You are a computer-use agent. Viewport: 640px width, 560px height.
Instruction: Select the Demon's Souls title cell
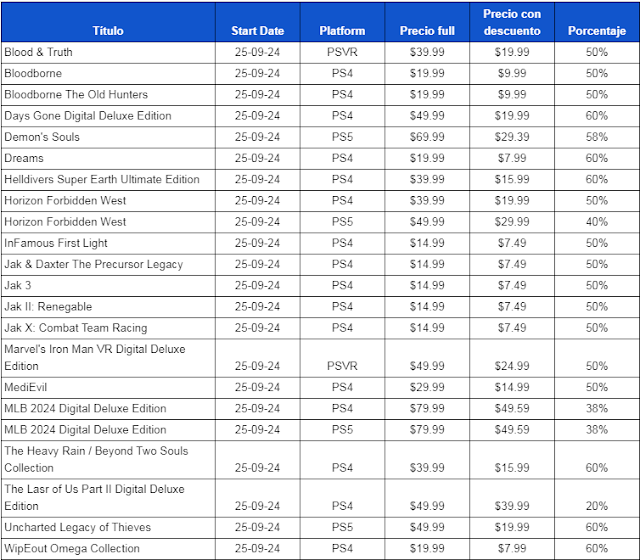point(108,137)
